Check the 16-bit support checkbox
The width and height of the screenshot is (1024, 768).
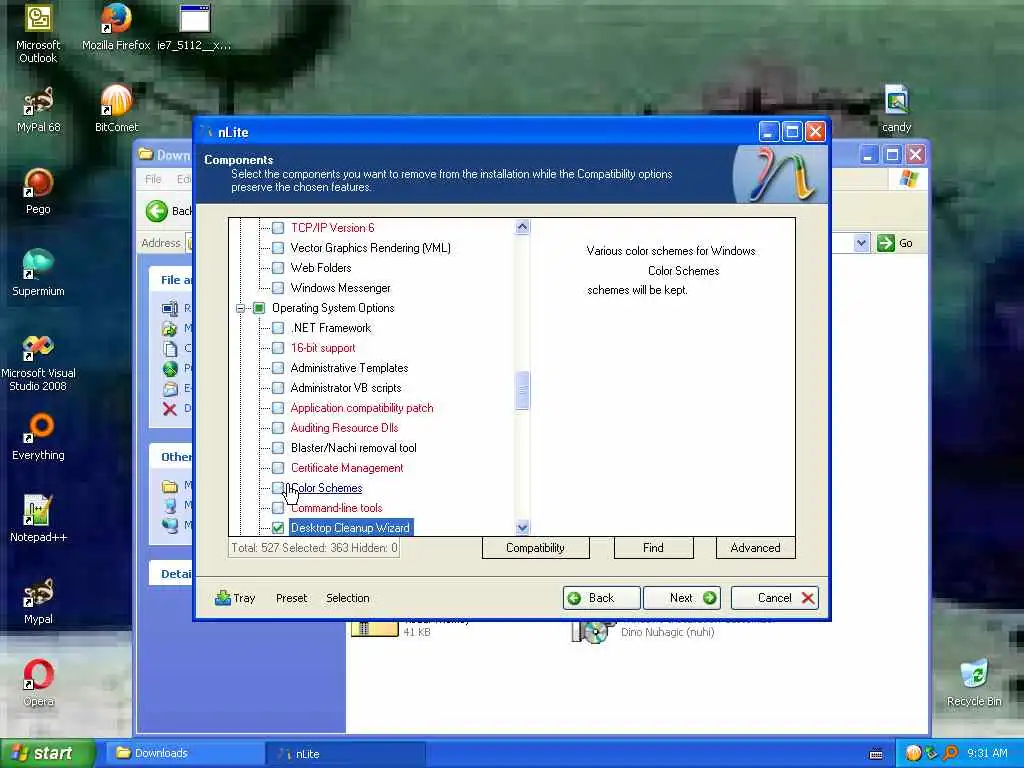coord(278,348)
